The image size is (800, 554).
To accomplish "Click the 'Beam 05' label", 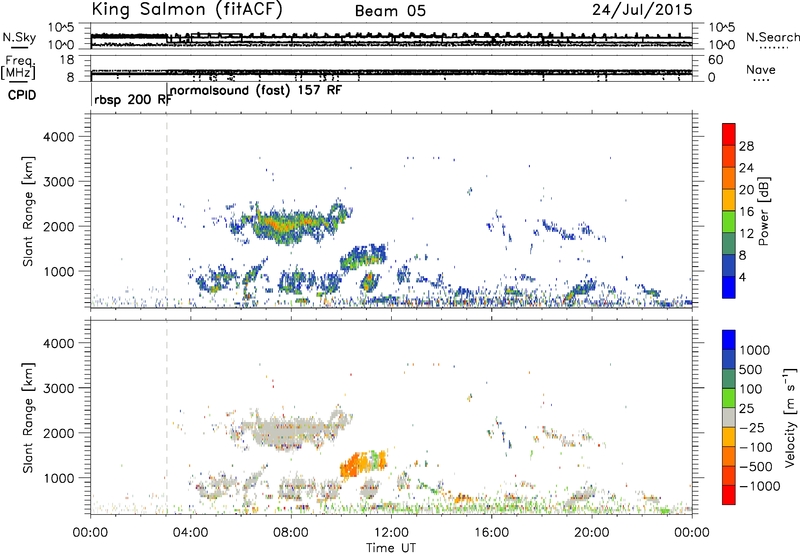I will point(390,11).
